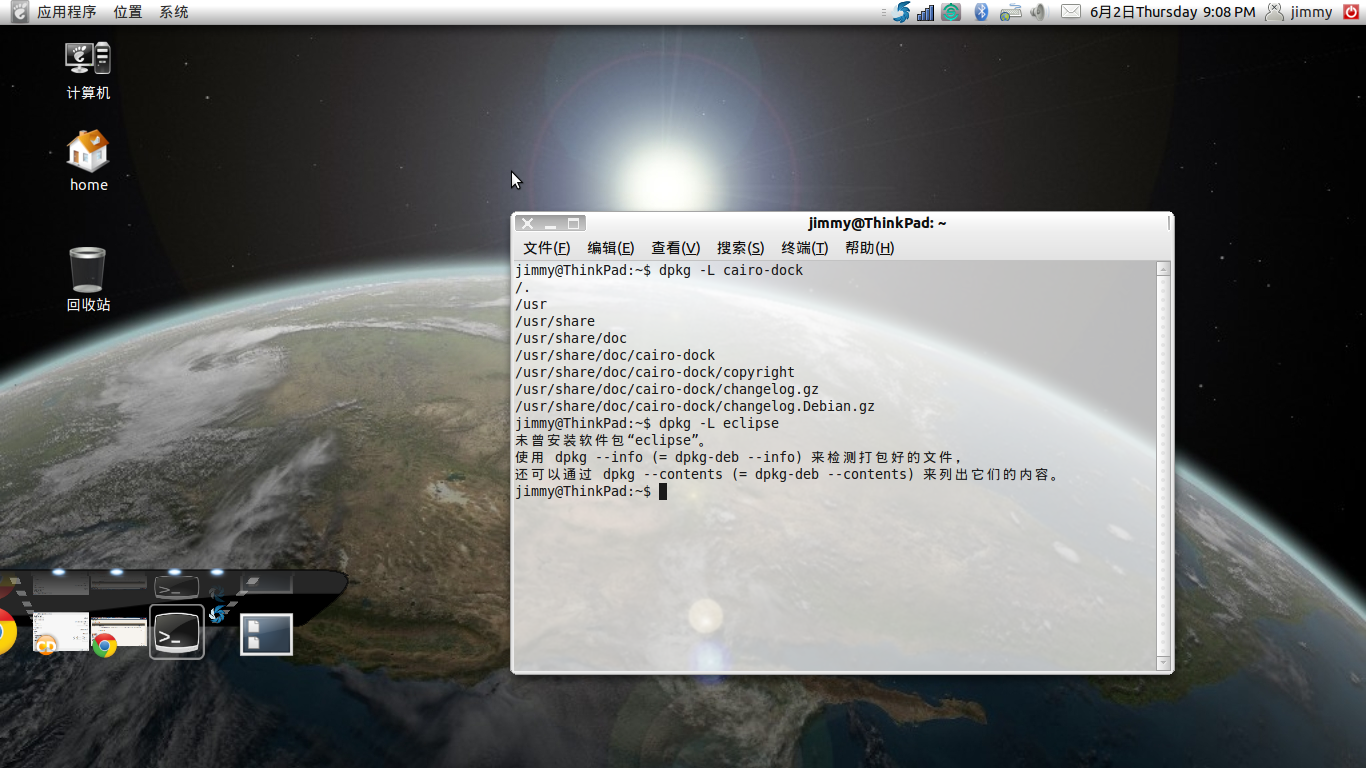Open the Bluetooth indicator menu
Screen dimensions: 1366x768
pos(981,12)
